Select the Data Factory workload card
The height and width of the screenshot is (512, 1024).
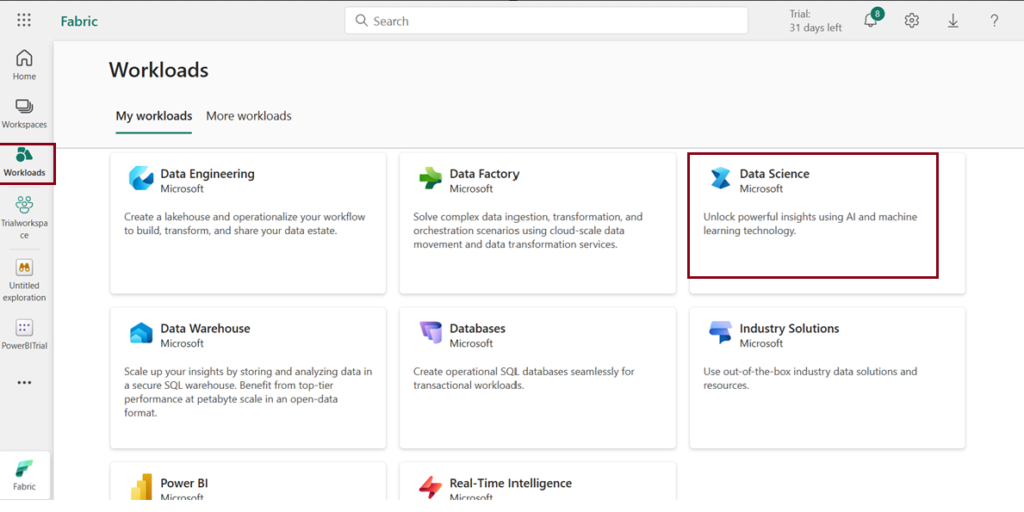pos(537,223)
